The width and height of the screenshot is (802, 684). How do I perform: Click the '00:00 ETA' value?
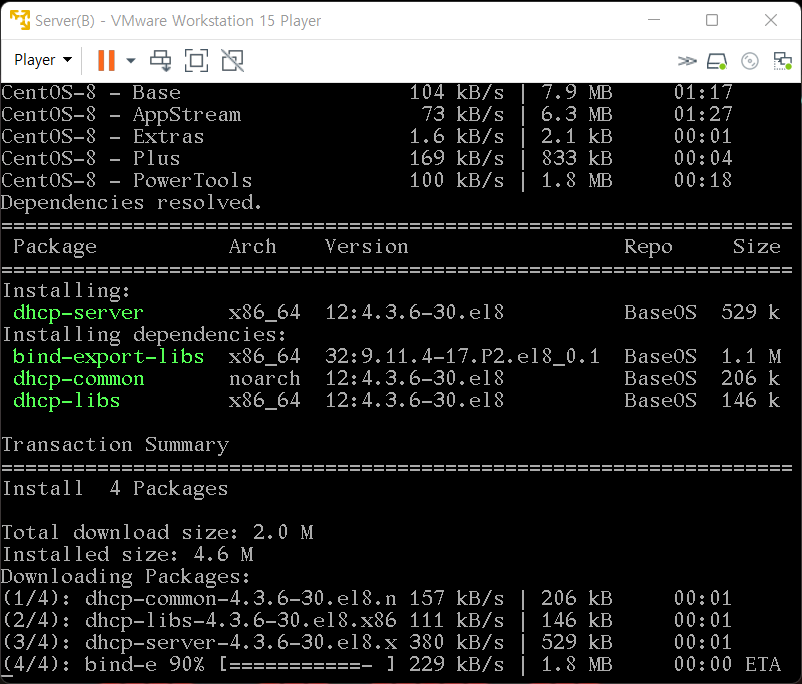(727, 665)
